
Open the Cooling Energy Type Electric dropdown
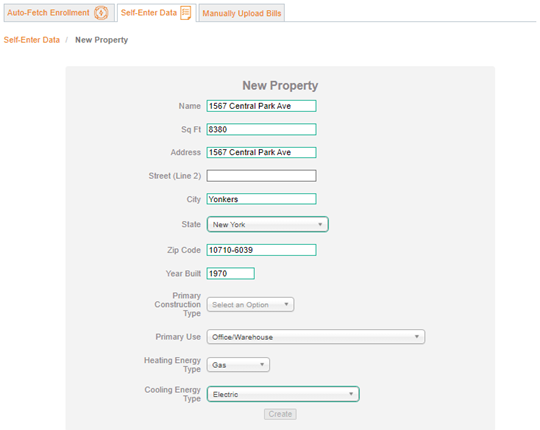coord(283,394)
